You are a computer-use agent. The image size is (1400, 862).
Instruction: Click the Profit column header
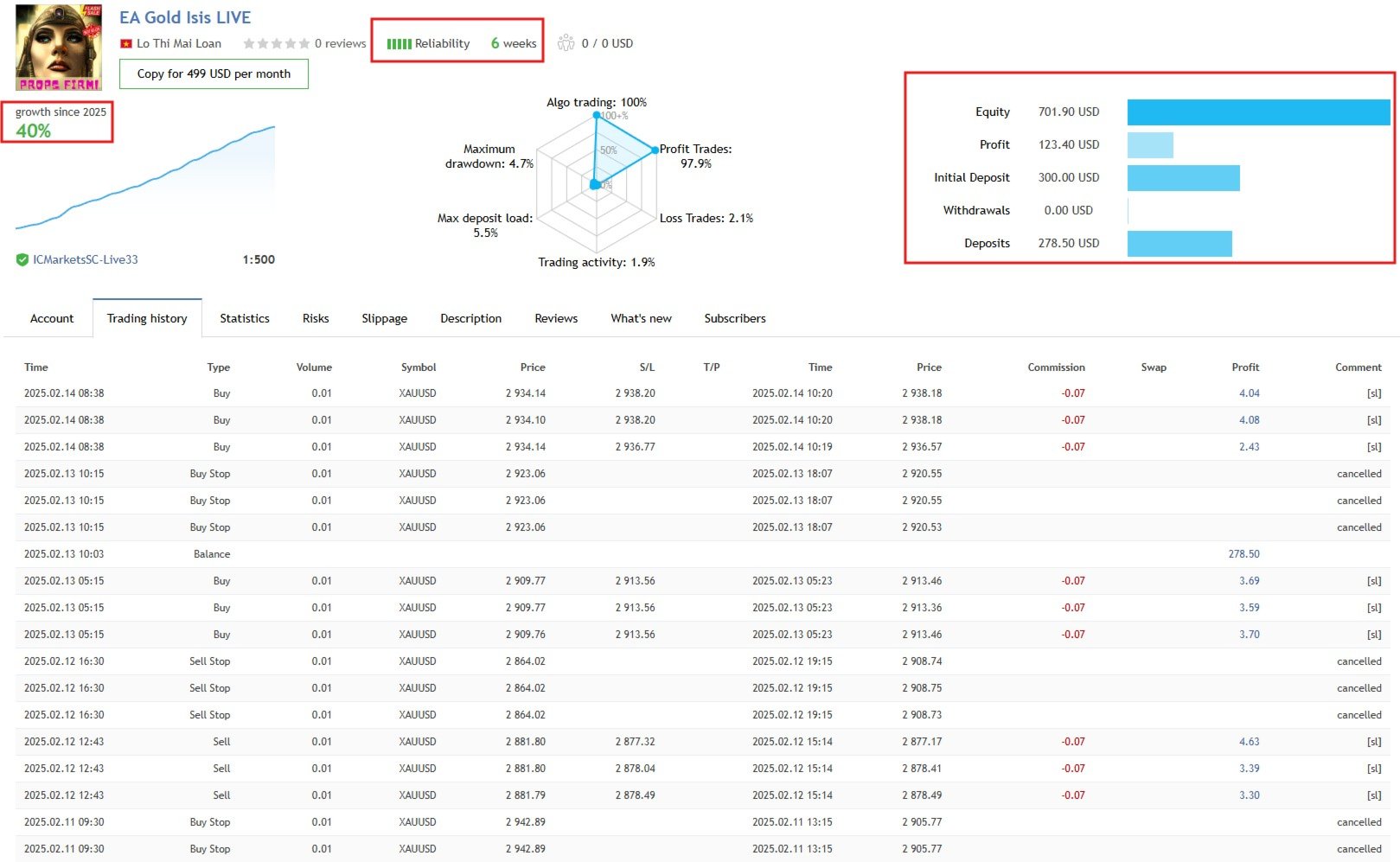click(1245, 367)
